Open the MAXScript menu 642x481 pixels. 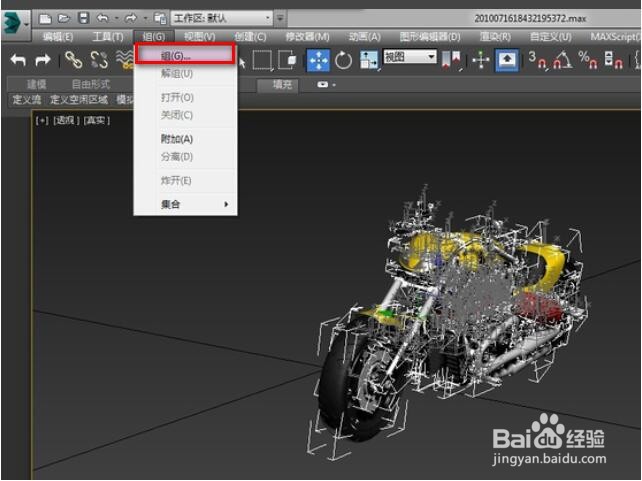pos(615,37)
